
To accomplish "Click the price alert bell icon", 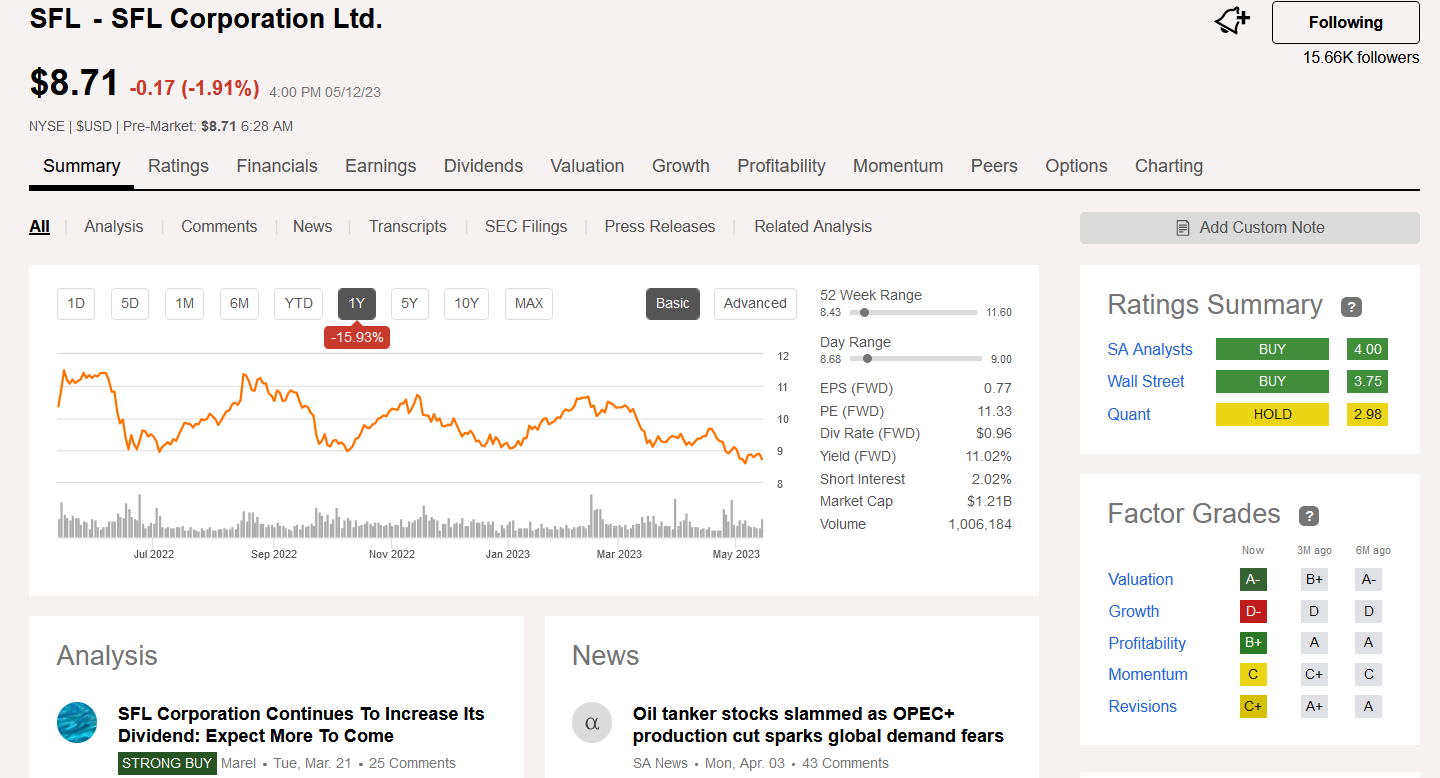I will click(x=1232, y=21).
